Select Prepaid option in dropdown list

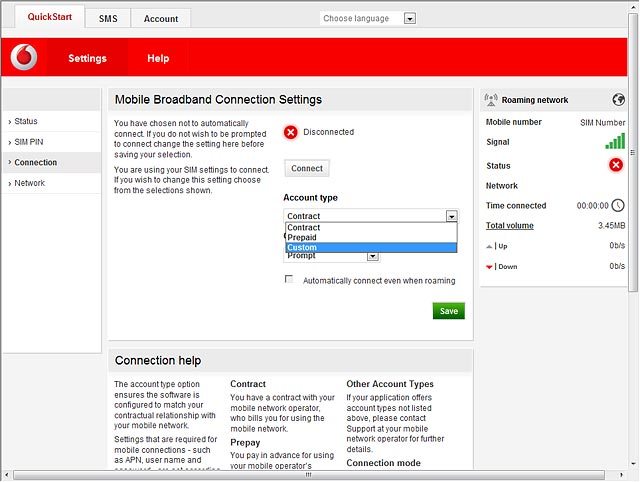(x=371, y=238)
